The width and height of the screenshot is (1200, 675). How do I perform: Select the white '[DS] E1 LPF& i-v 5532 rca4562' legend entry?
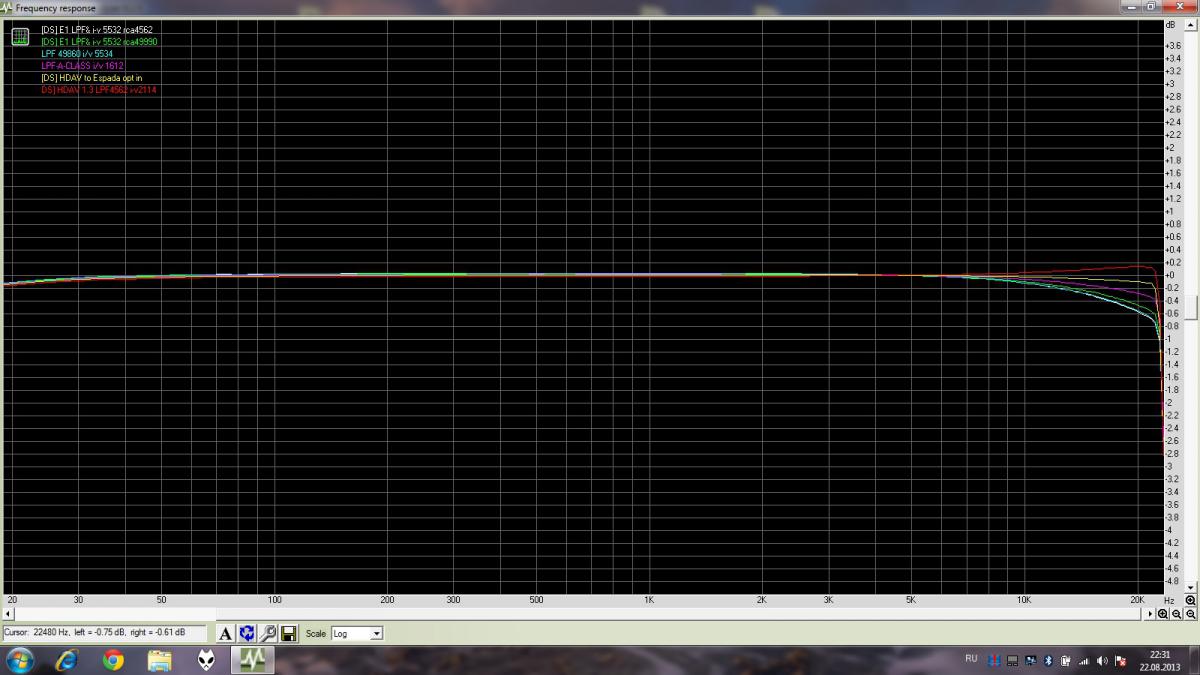pos(97,30)
